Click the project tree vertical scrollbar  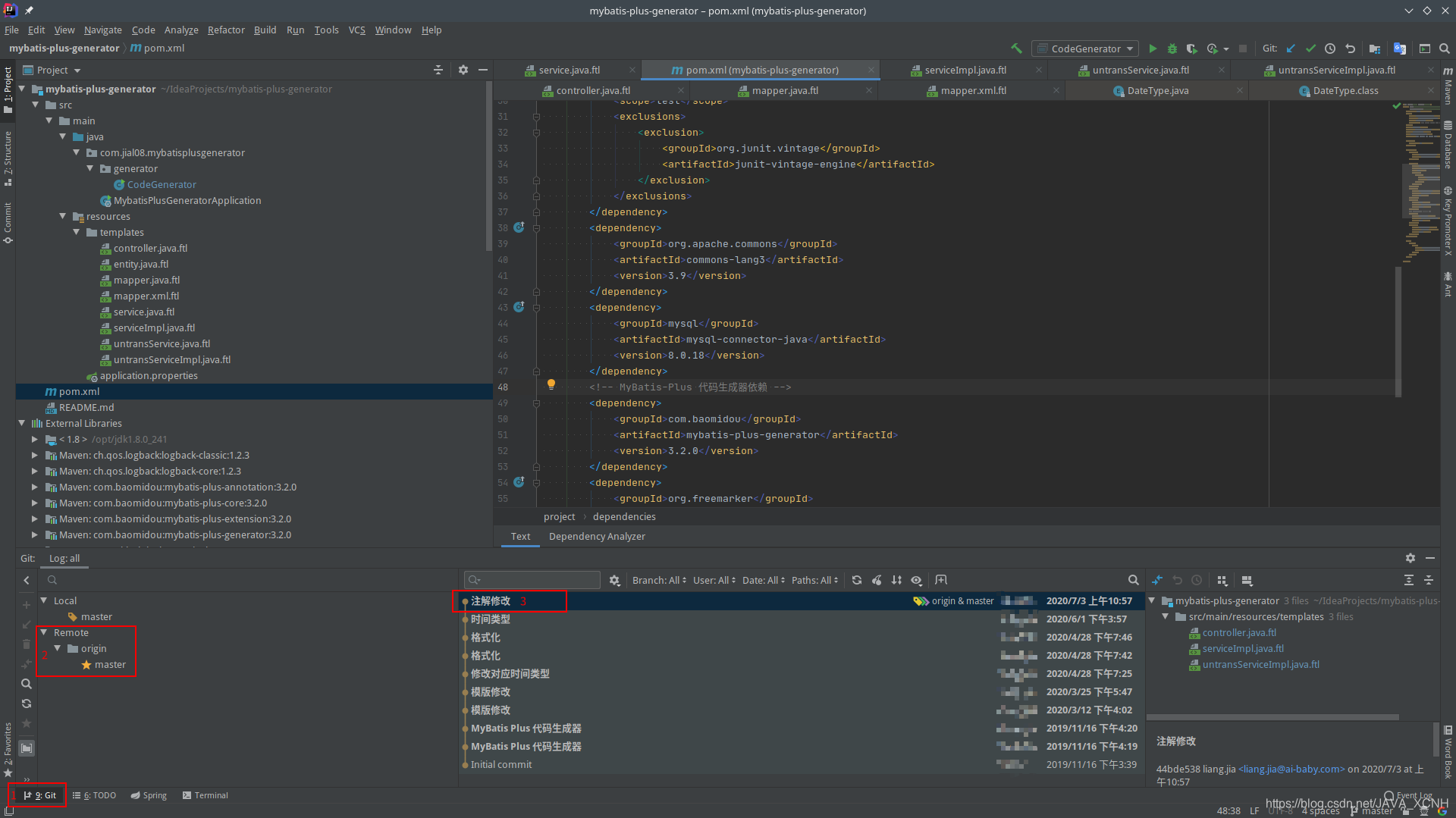[488, 167]
